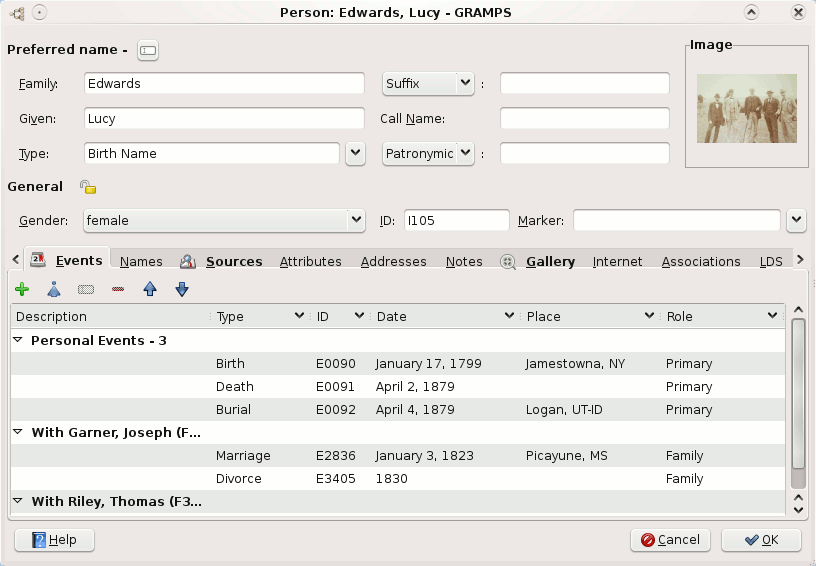Sort by the Type column header
Viewport: 816px width, 566px height.
[260, 316]
